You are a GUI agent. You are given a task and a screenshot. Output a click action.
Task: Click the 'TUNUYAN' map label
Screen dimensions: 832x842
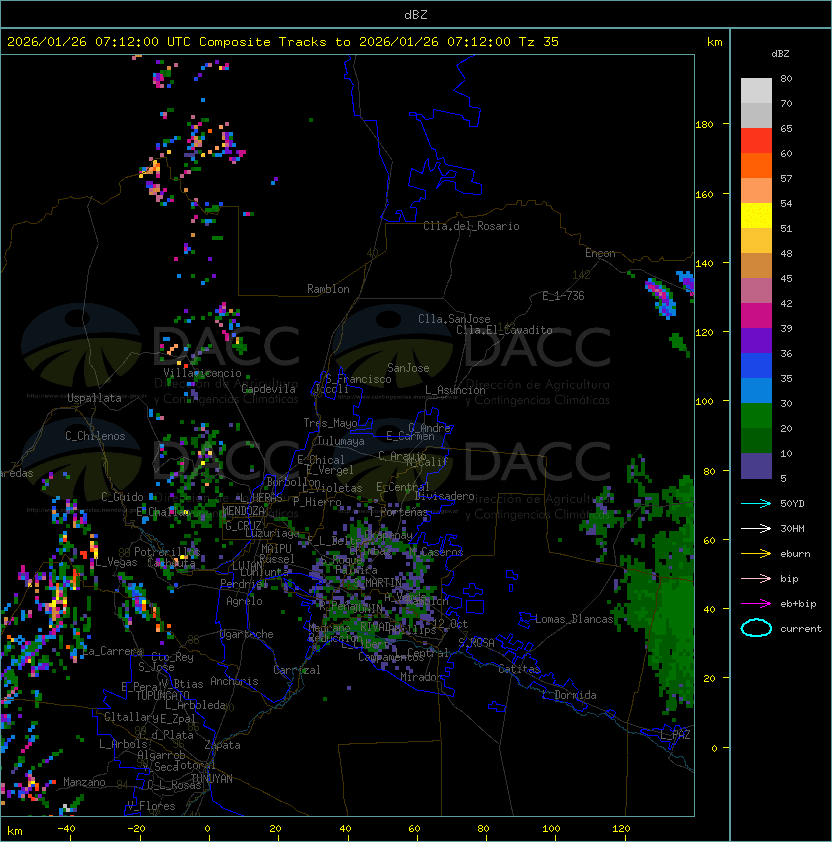pos(212,779)
